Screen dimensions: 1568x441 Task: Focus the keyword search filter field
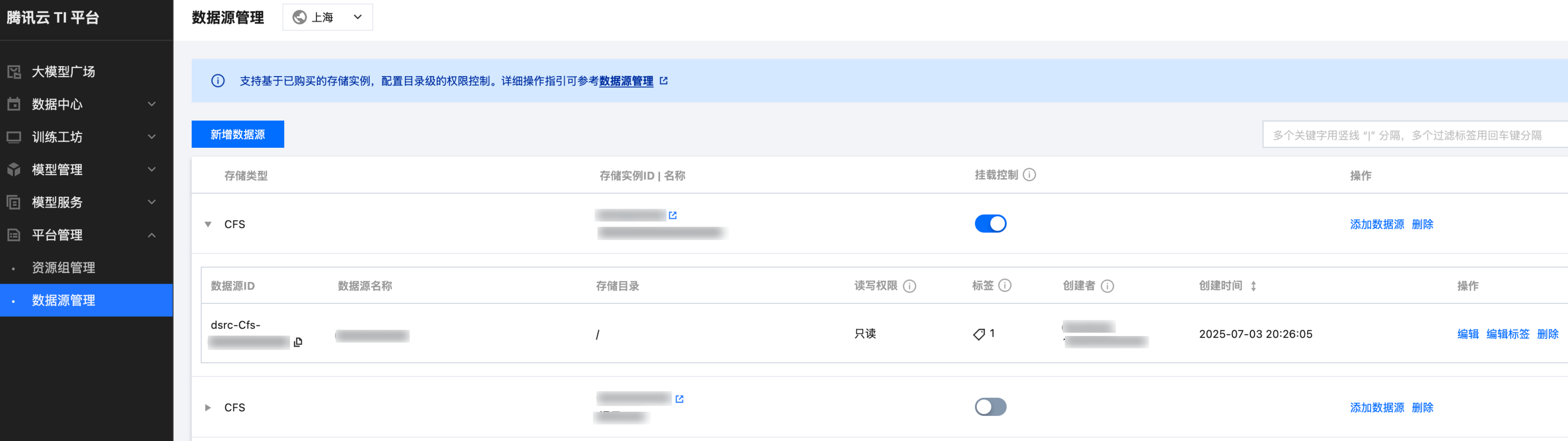[x=1412, y=135]
